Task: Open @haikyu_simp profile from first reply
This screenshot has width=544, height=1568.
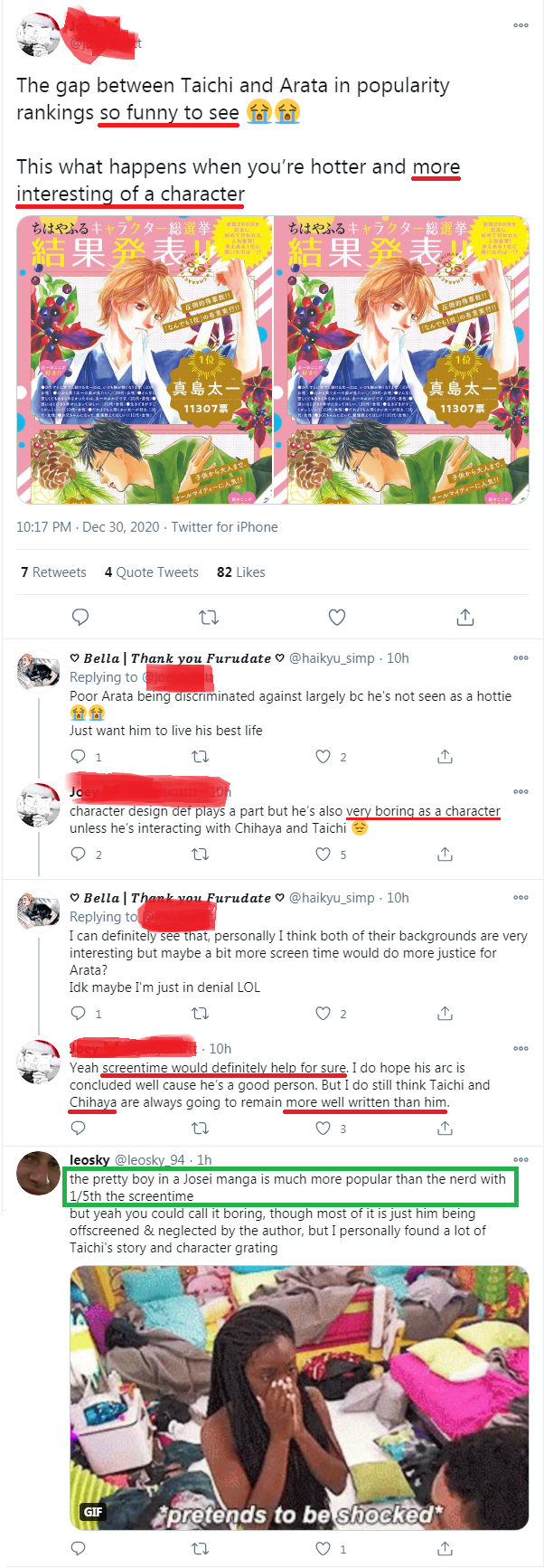Action: pyautogui.click(x=332, y=658)
